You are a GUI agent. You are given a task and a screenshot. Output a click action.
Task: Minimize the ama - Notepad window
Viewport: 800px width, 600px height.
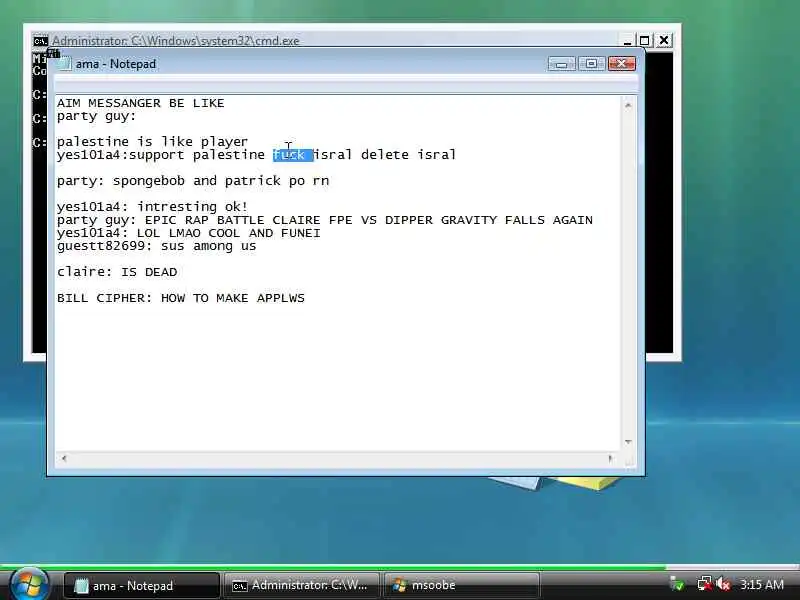pyautogui.click(x=562, y=64)
